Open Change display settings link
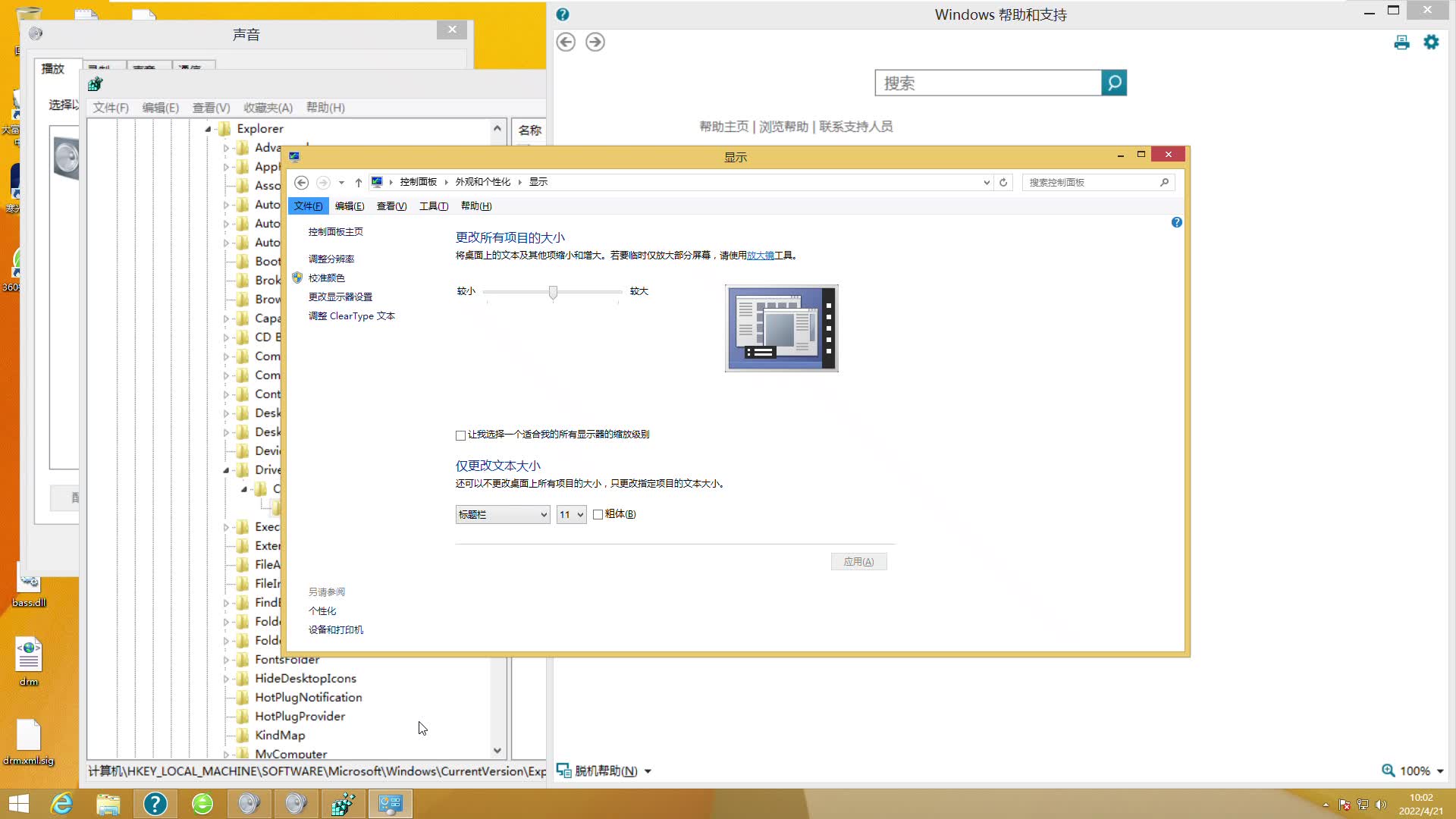This screenshot has width=1456, height=819. coord(340,297)
